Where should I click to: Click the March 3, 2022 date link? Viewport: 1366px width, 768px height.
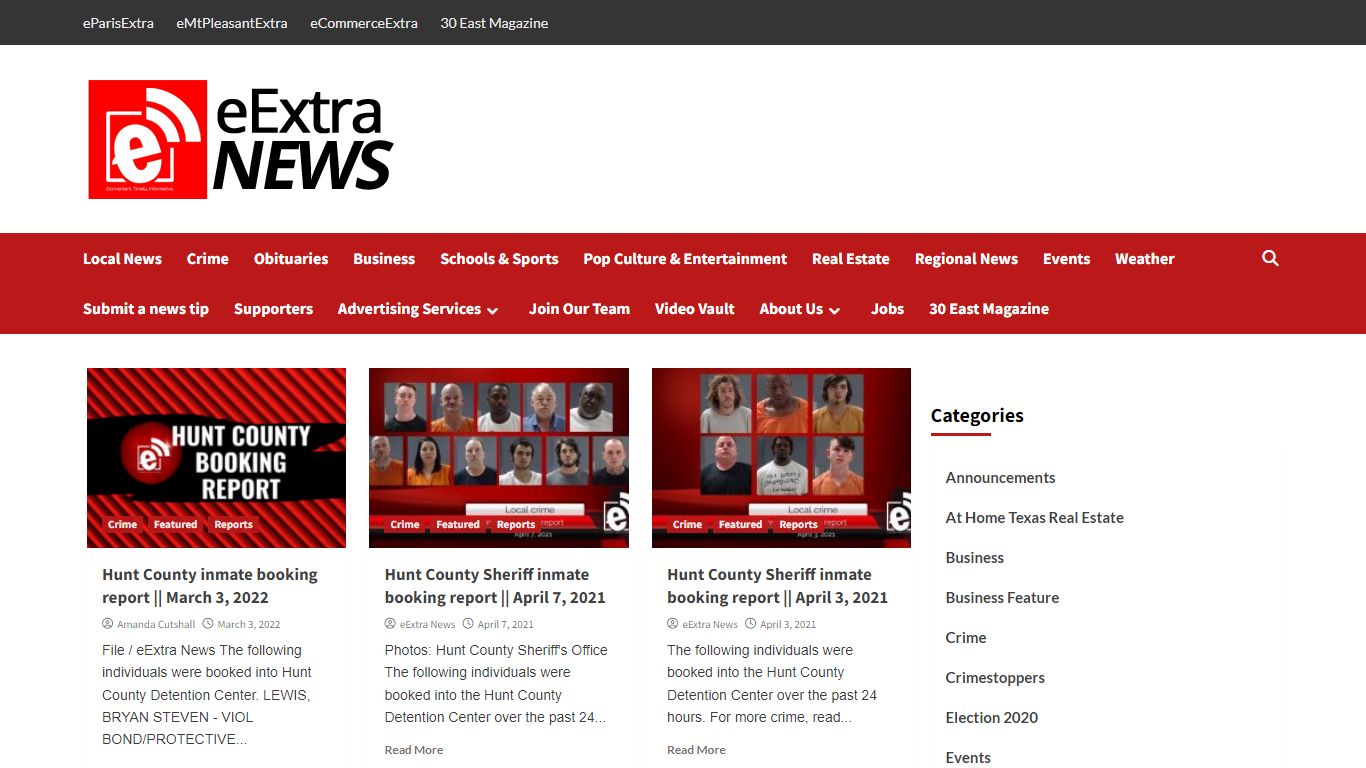coord(249,624)
